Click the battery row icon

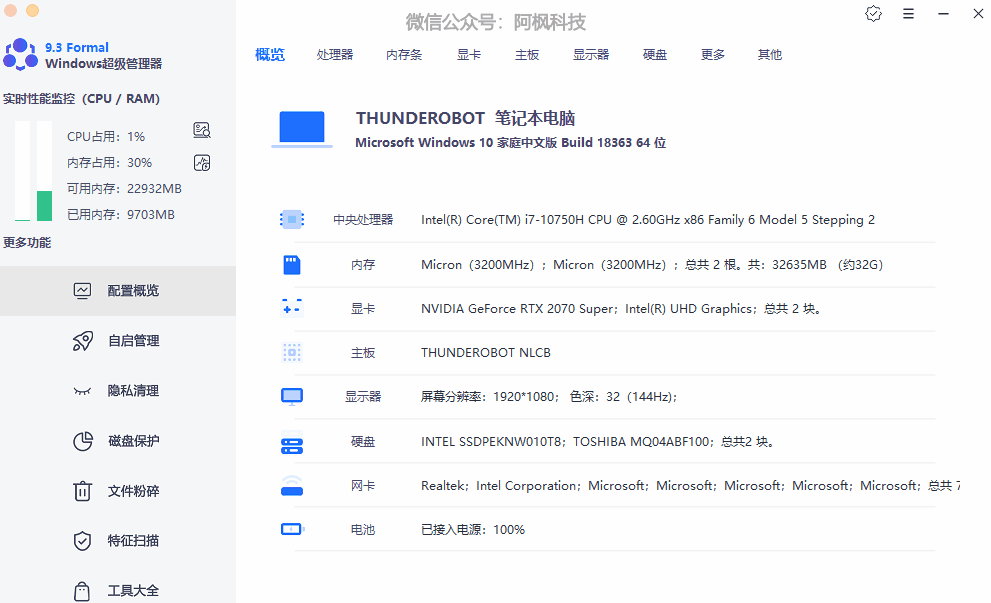(291, 529)
